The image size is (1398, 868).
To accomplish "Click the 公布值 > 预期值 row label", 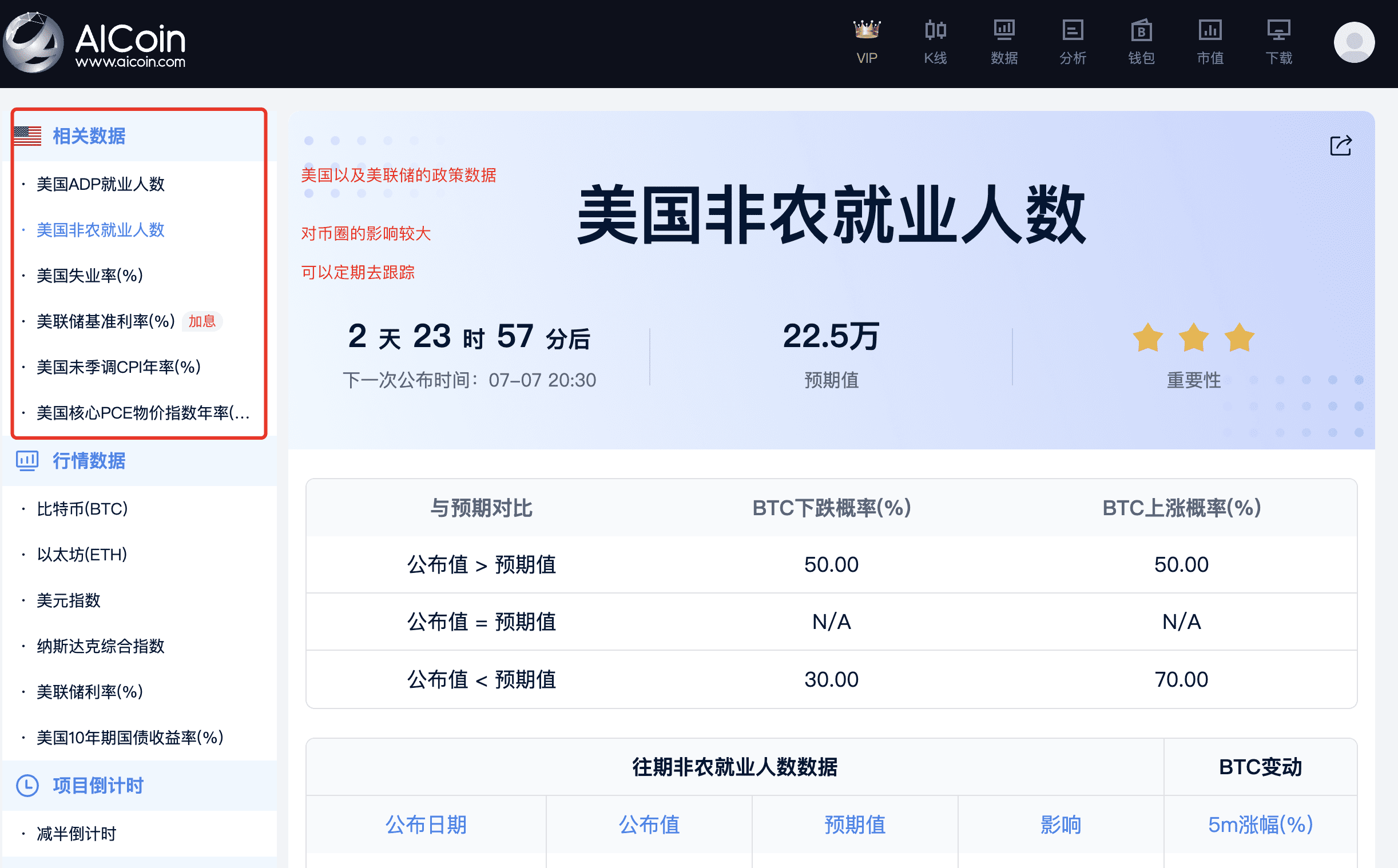I will (482, 564).
